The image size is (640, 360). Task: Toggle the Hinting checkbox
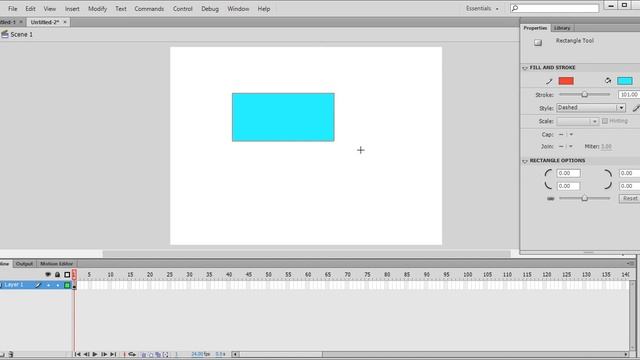click(605, 121)
